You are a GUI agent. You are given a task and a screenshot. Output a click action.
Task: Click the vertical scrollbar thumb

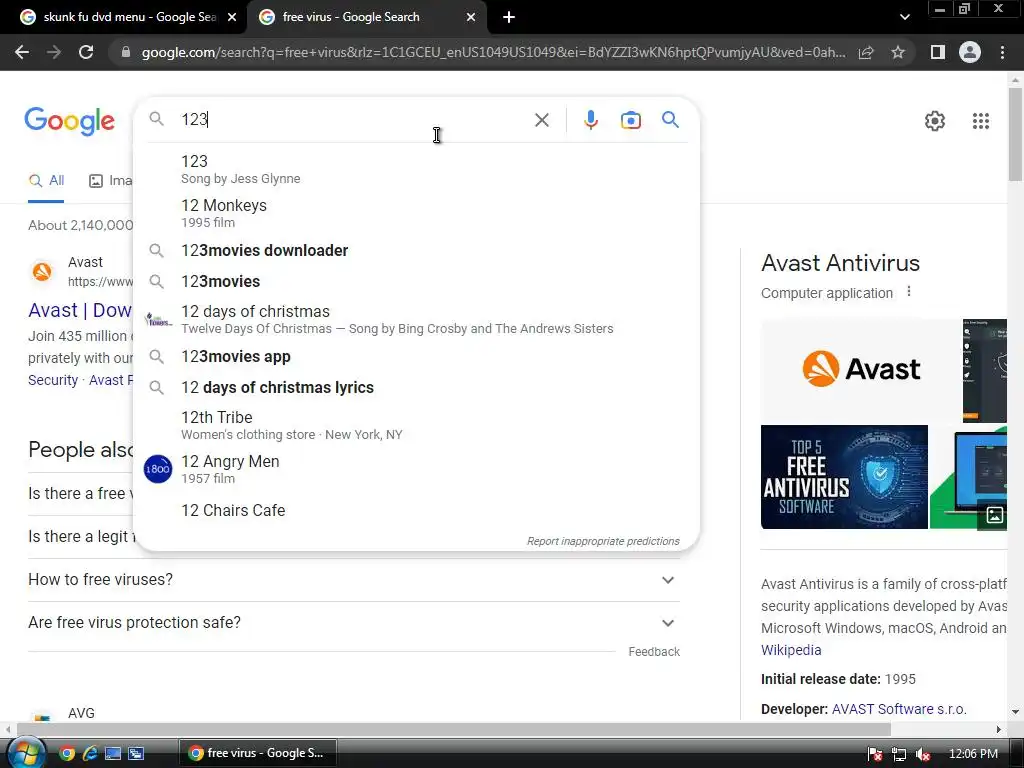pos(1015,134)
